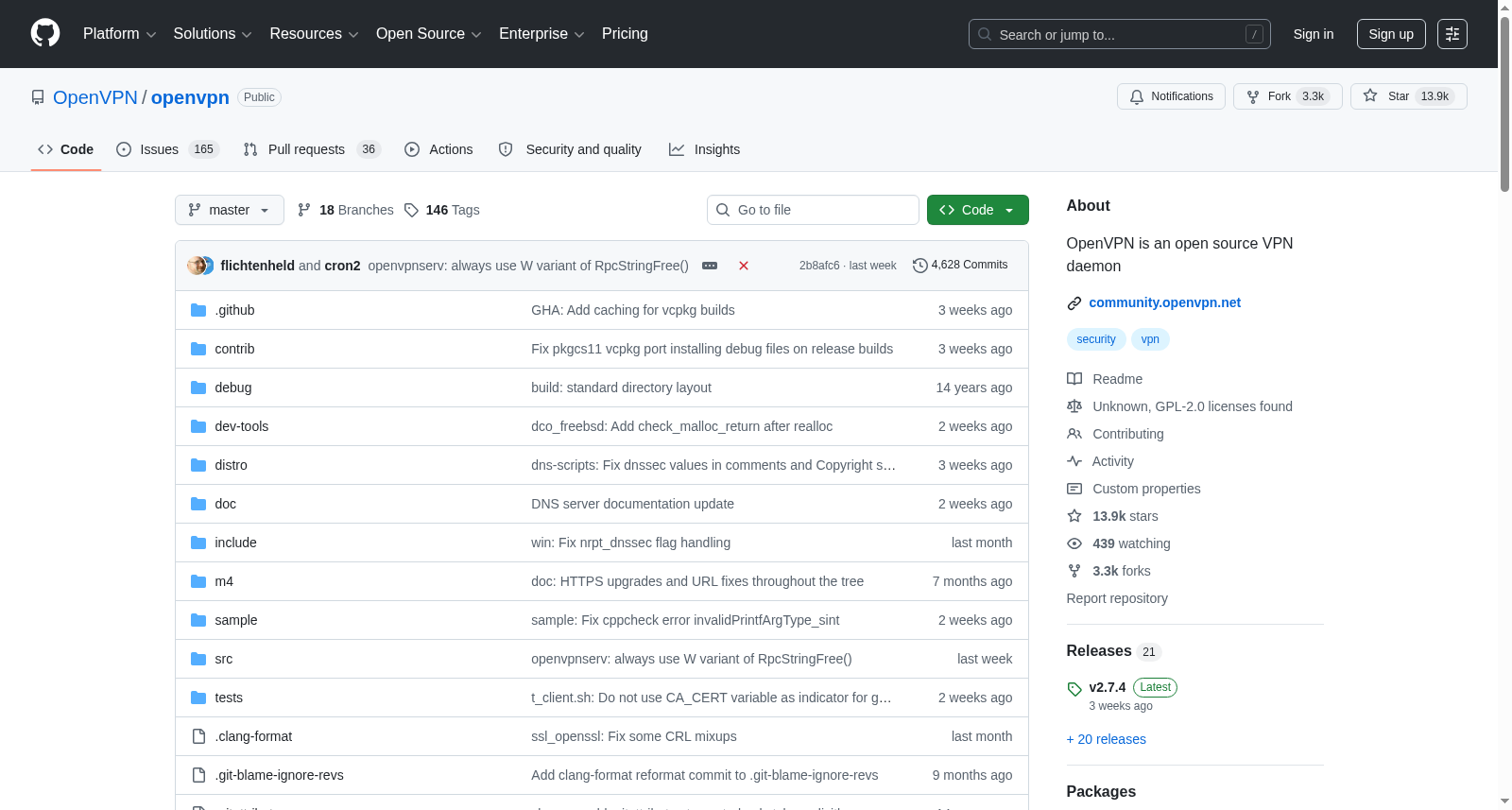Open the green Code dropdown button
This screenshot has height=810, width=1512.
977,210
